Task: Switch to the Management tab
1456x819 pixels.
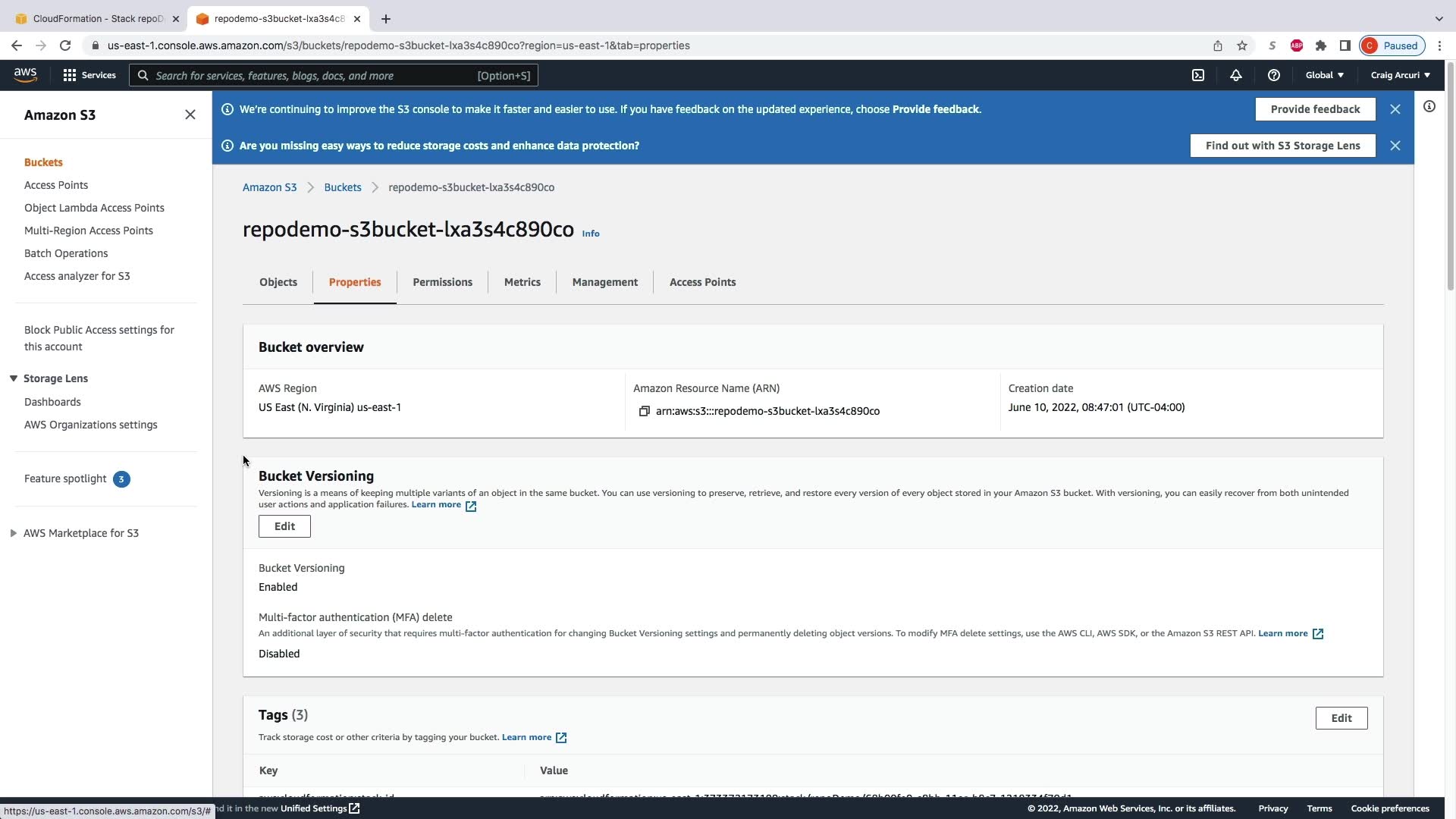Action: (604, 282)
